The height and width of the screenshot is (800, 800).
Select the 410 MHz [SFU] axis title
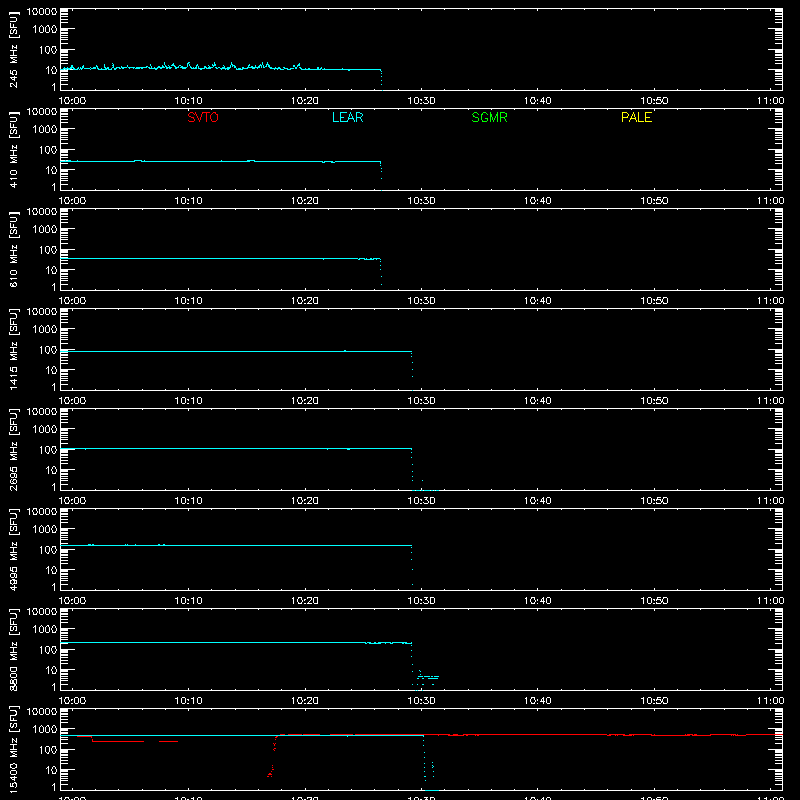coord(13,149)
